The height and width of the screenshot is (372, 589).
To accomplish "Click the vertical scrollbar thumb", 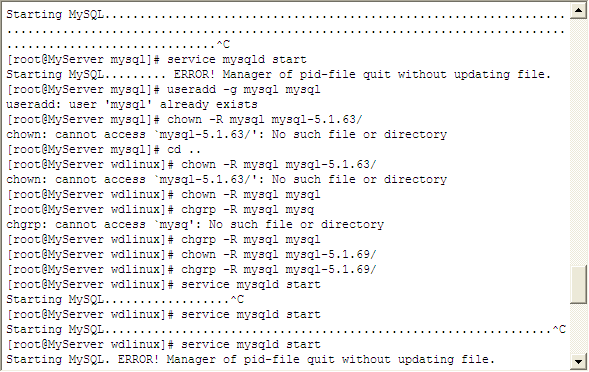I will [x=578, y=284].
